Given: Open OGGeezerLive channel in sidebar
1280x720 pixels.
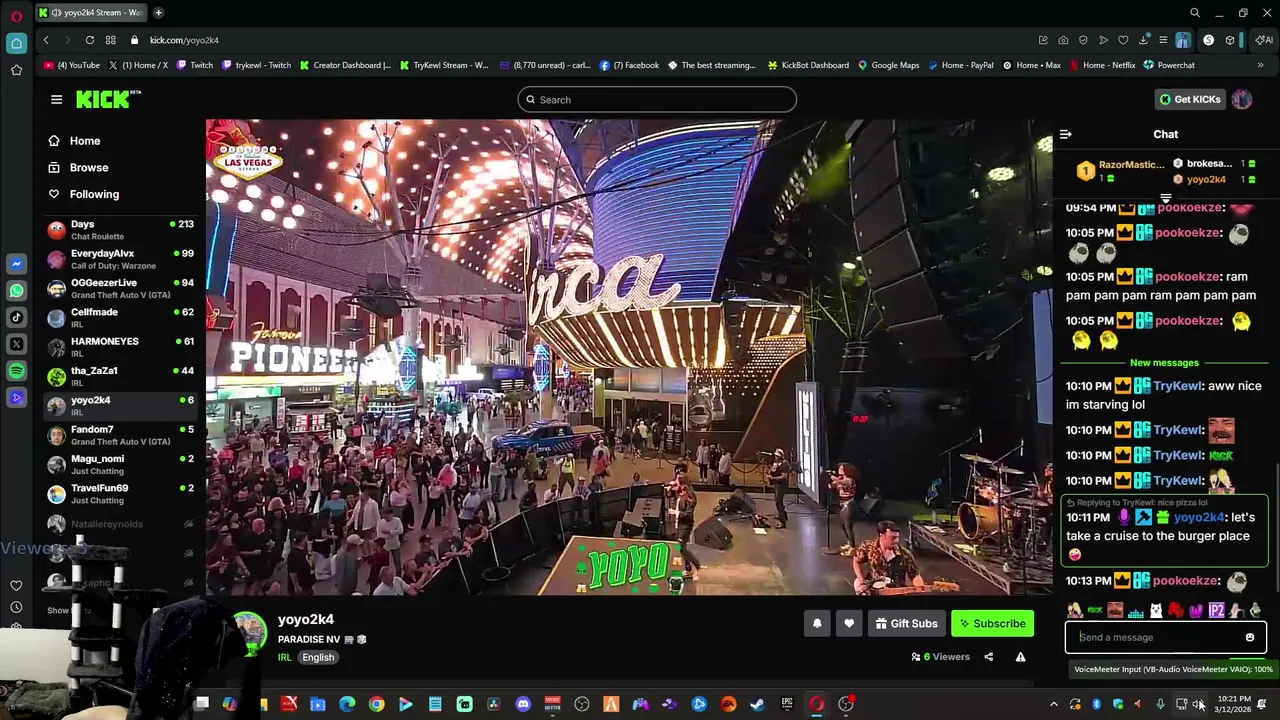Looking at the screenshot, I should point(120,288).
